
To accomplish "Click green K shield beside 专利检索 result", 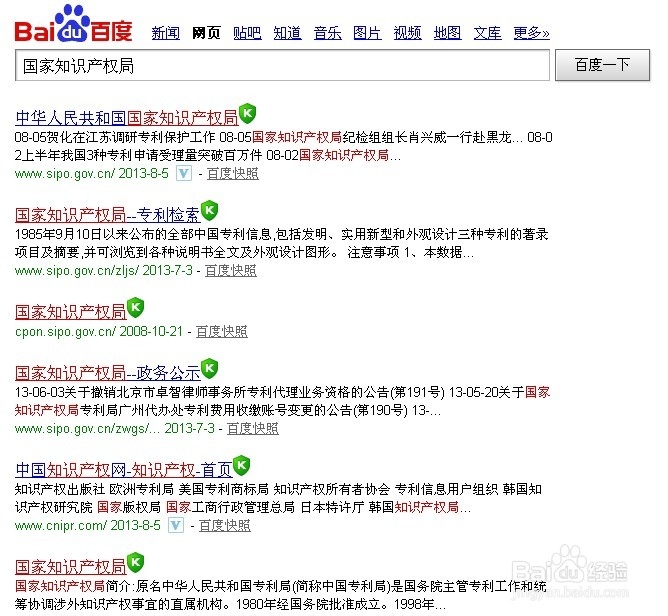I will click(209, 210).
